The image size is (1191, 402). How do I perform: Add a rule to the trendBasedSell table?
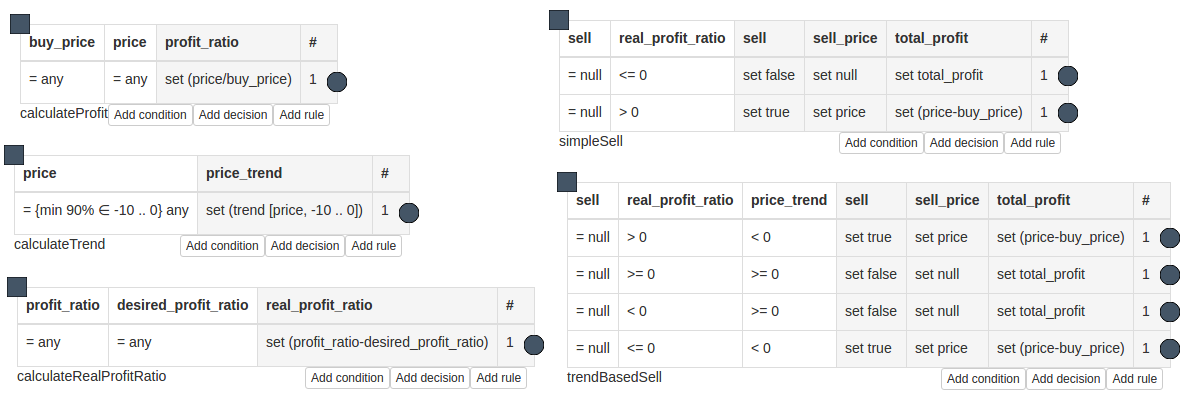tap(1135, 379)
